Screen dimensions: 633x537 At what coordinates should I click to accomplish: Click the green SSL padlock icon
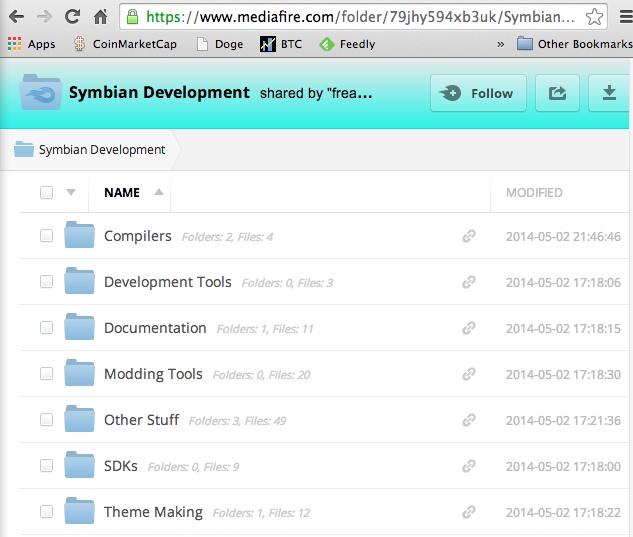coord(132,17)
